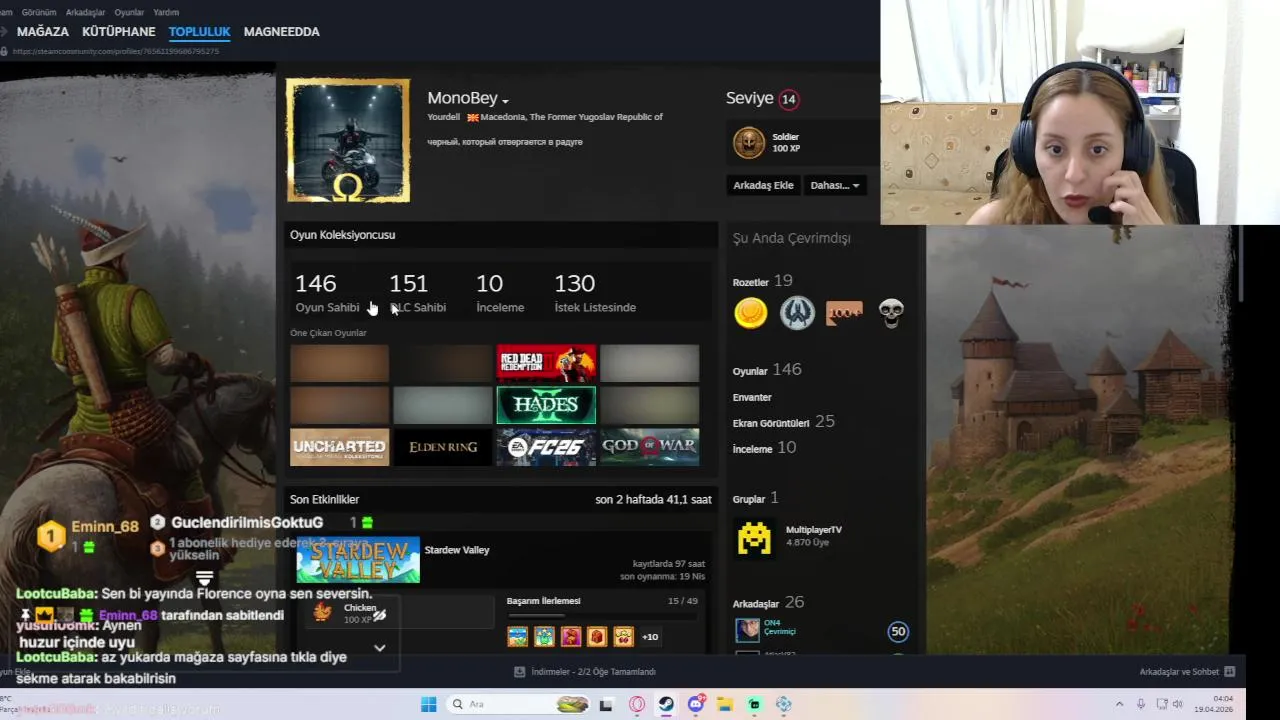Open the Rozetler 19 link
This screenshot has width=1280, height=720.
coord(763,281)
